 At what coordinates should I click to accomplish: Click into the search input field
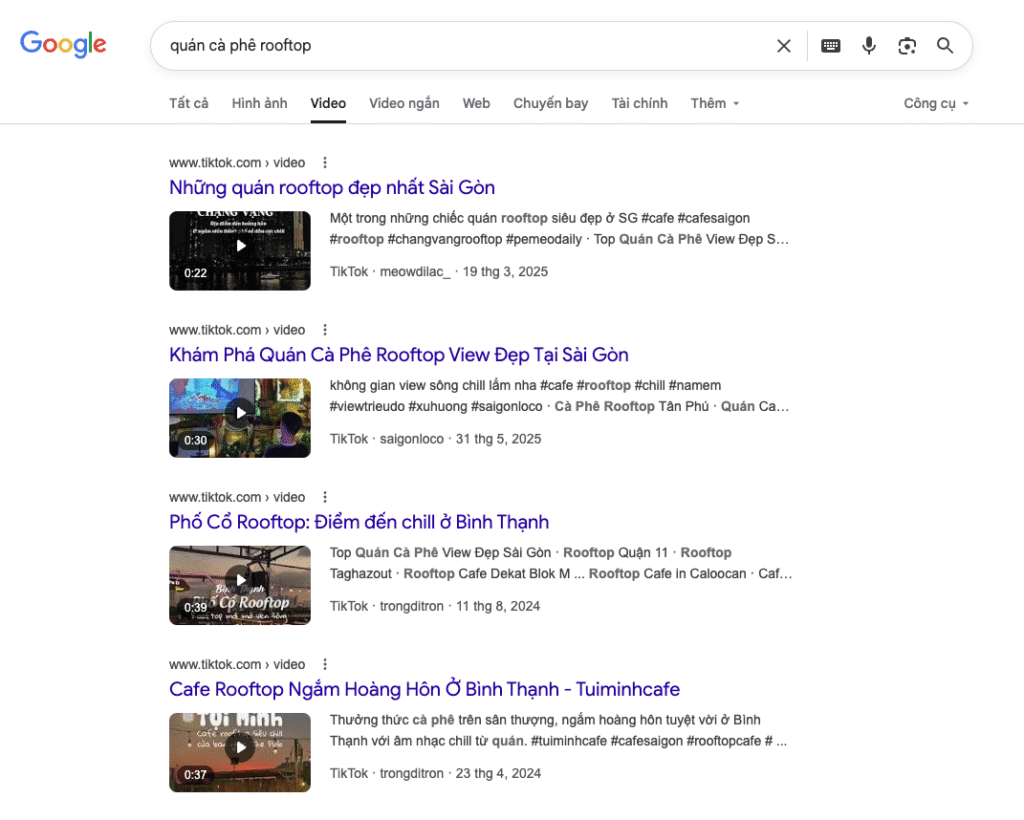[460, 46]
